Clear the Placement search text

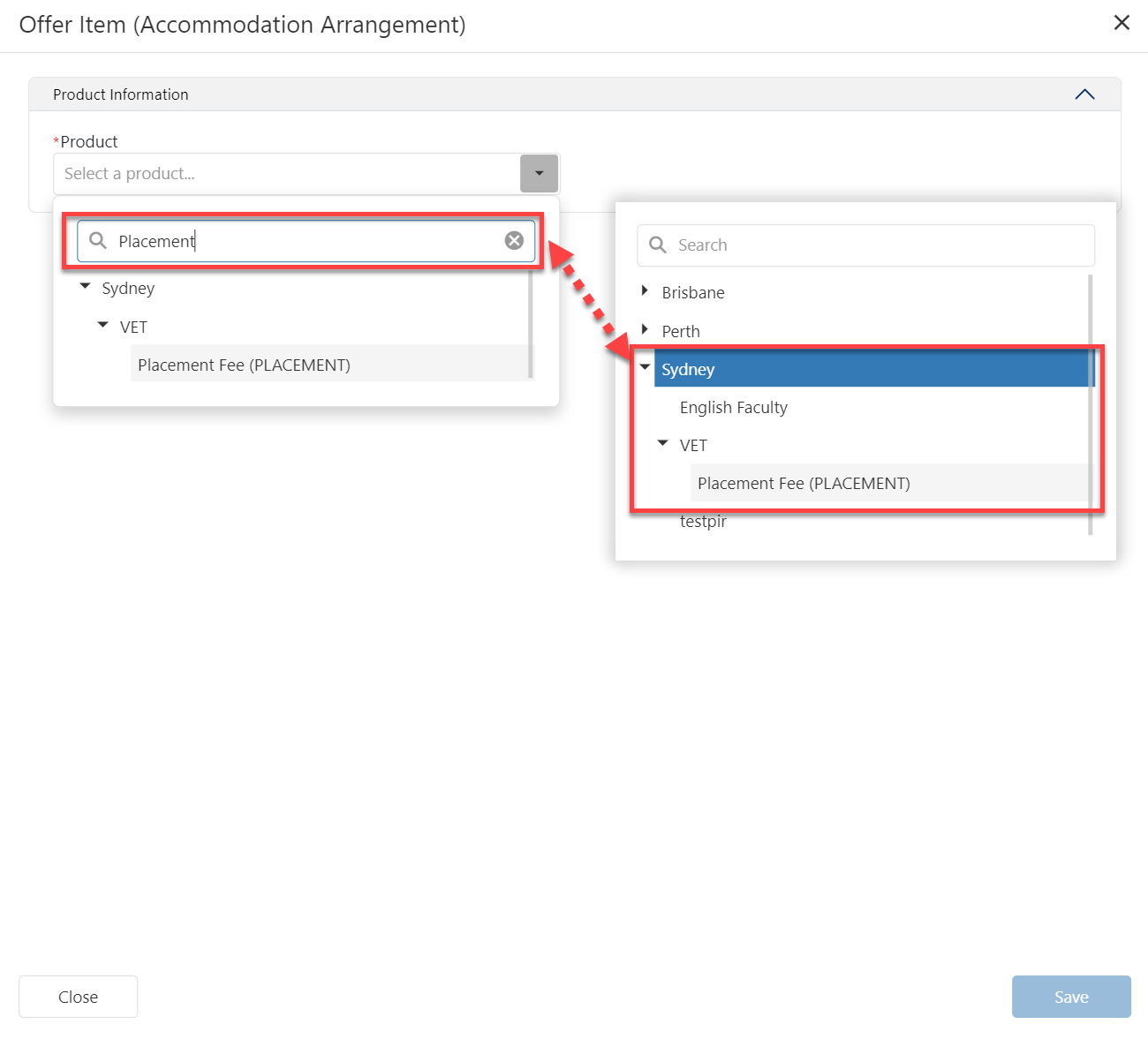(514, 241)
